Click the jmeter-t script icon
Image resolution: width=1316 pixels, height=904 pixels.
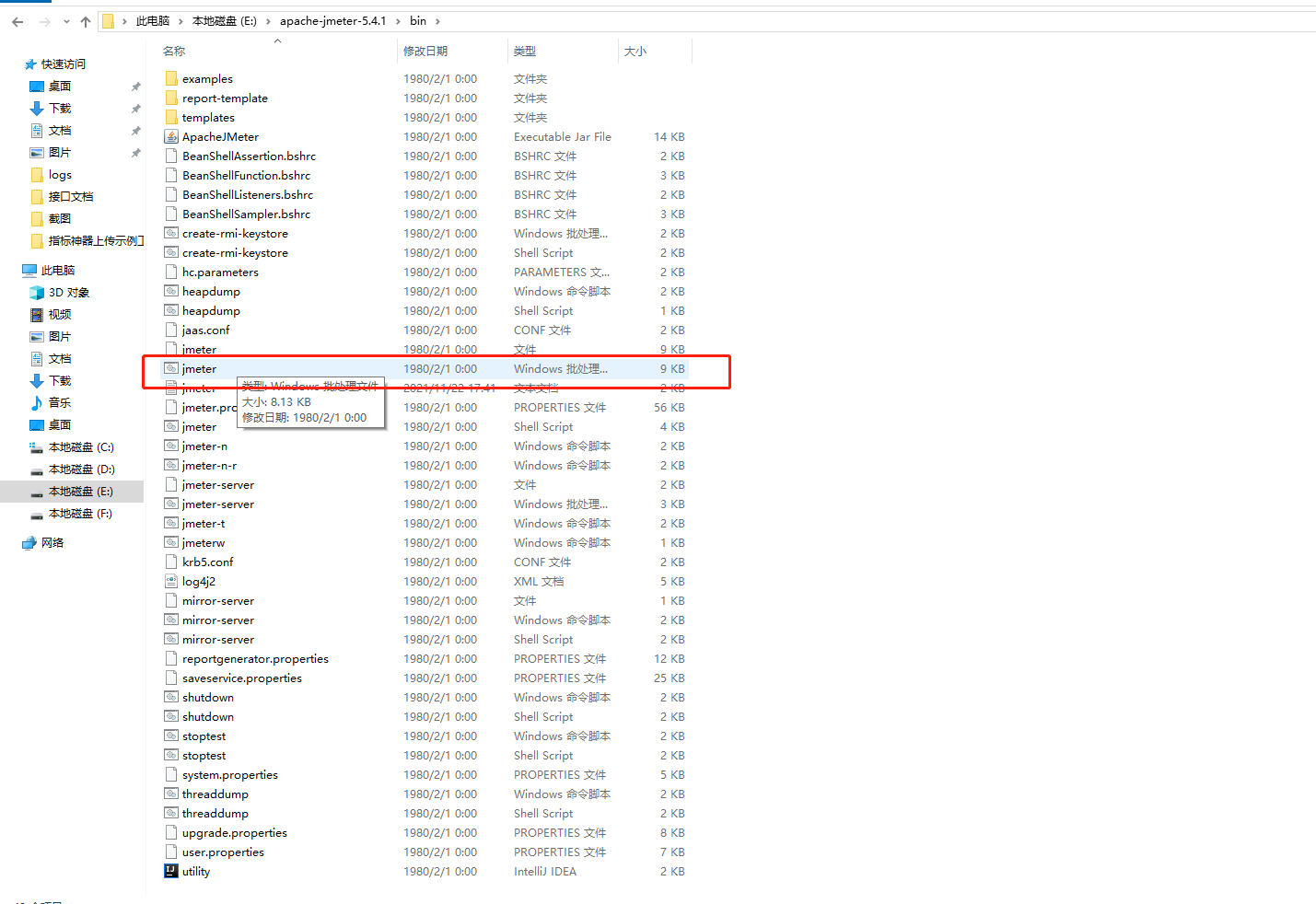171,523
